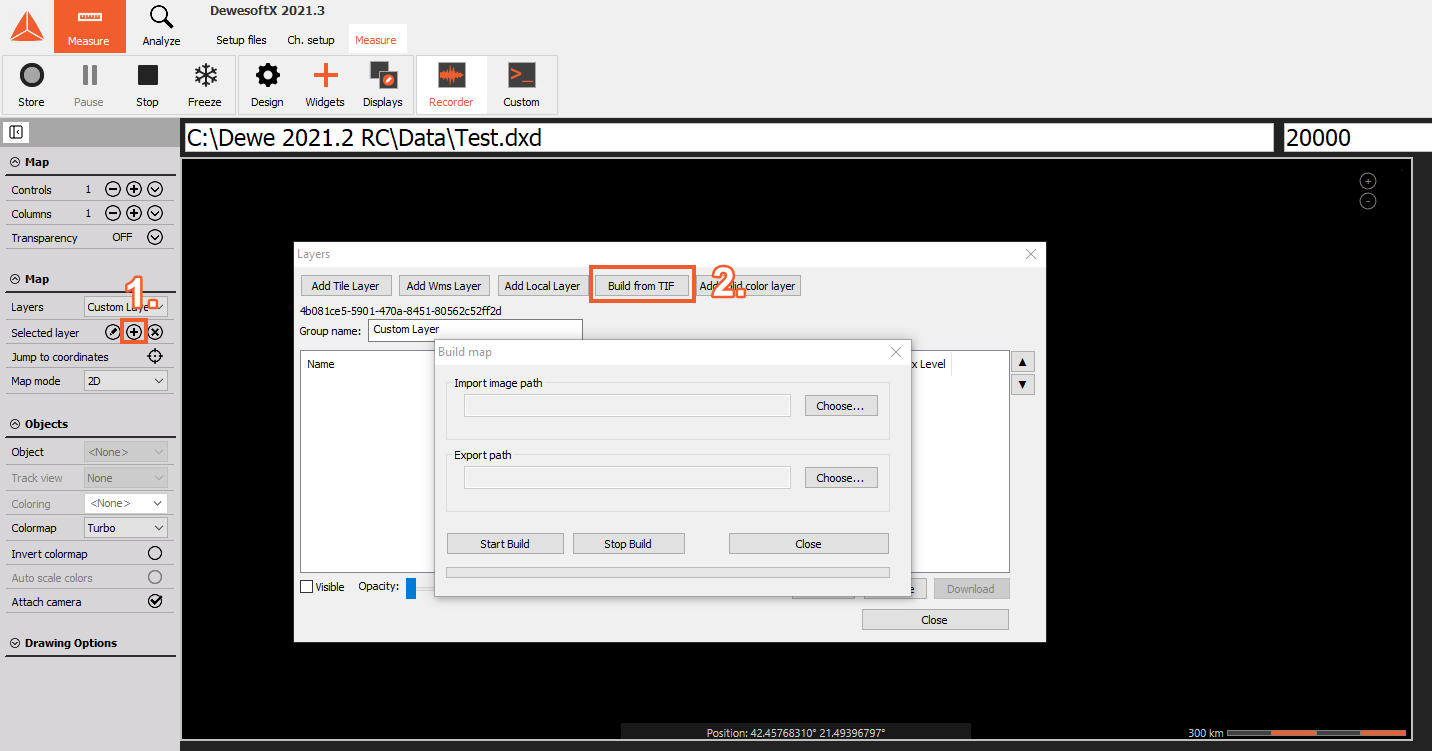Go to Ch. setup tab
This screenshot has width=1432, height=751.
tap(311, 40)
